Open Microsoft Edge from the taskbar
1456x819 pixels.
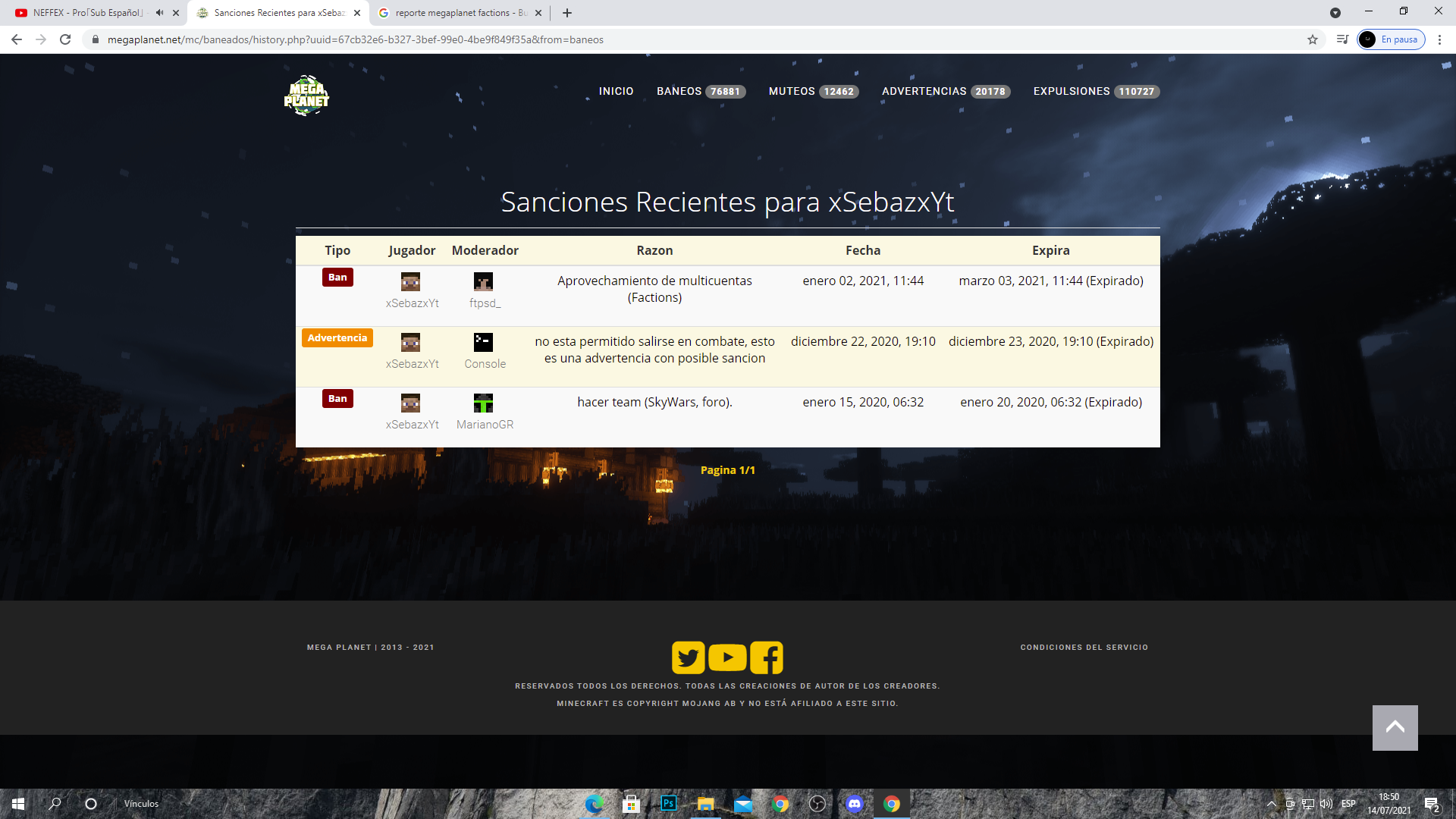point(594,804)
